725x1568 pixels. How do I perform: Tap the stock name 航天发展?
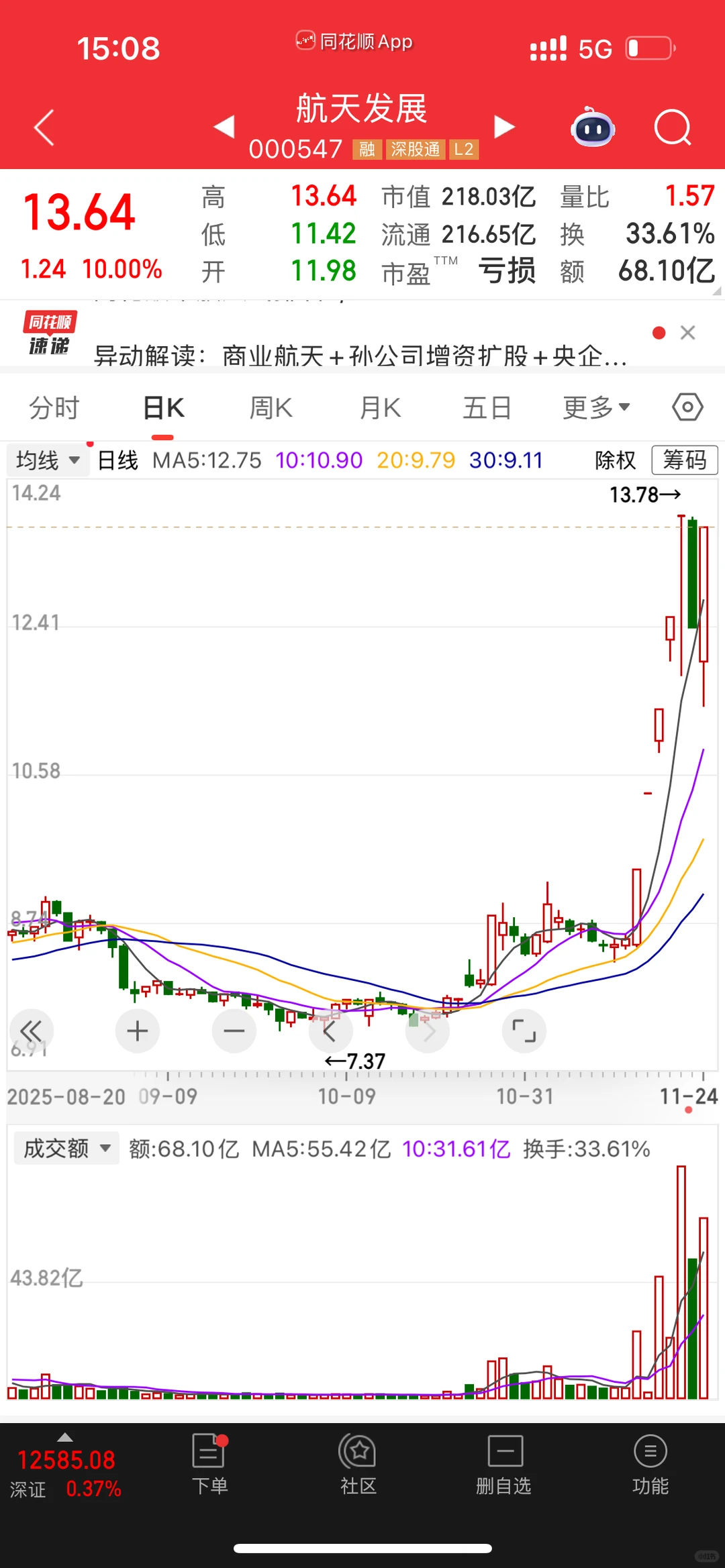362,109
